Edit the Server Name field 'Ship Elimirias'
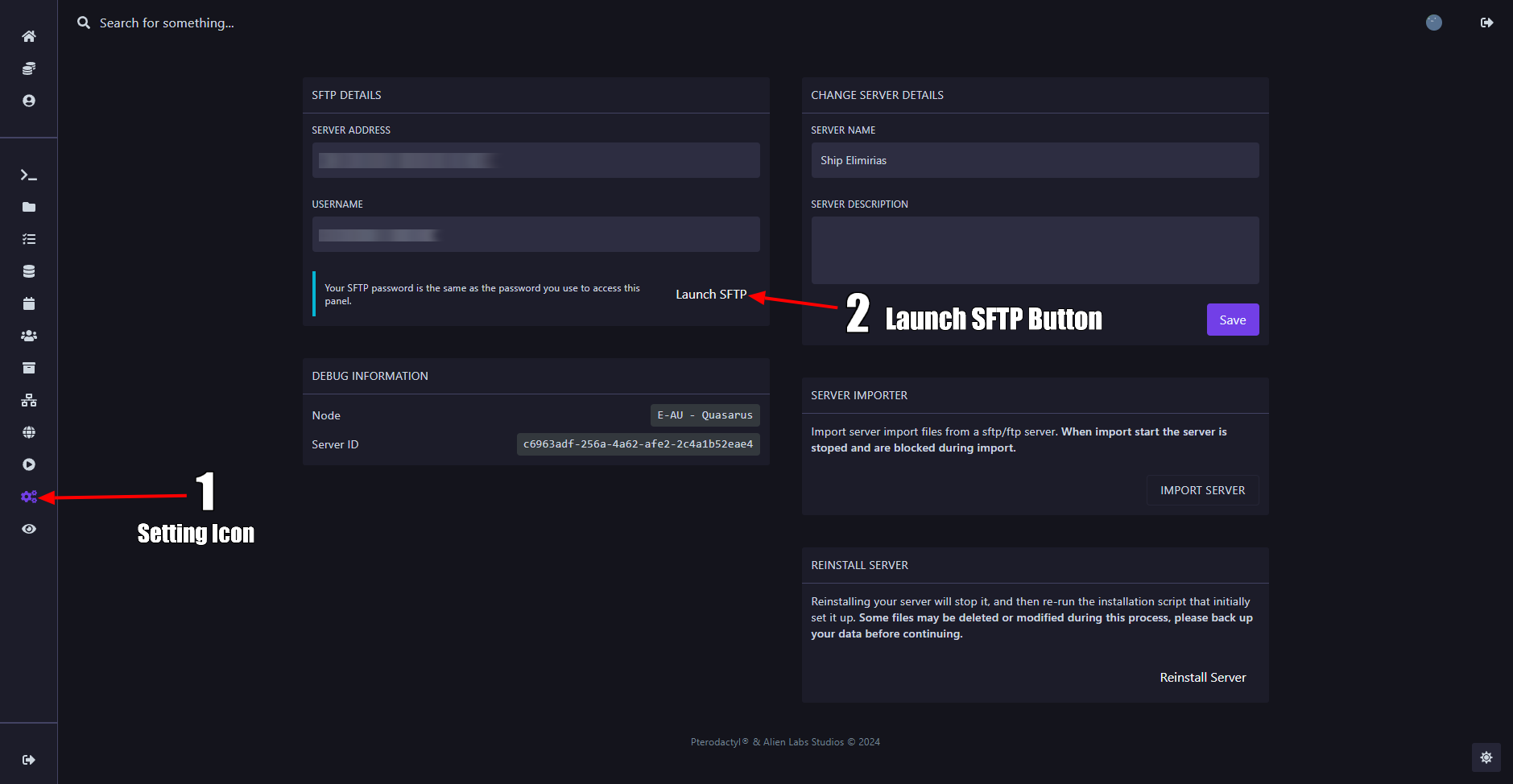Screen dimensions: 1513x784 1035,160
